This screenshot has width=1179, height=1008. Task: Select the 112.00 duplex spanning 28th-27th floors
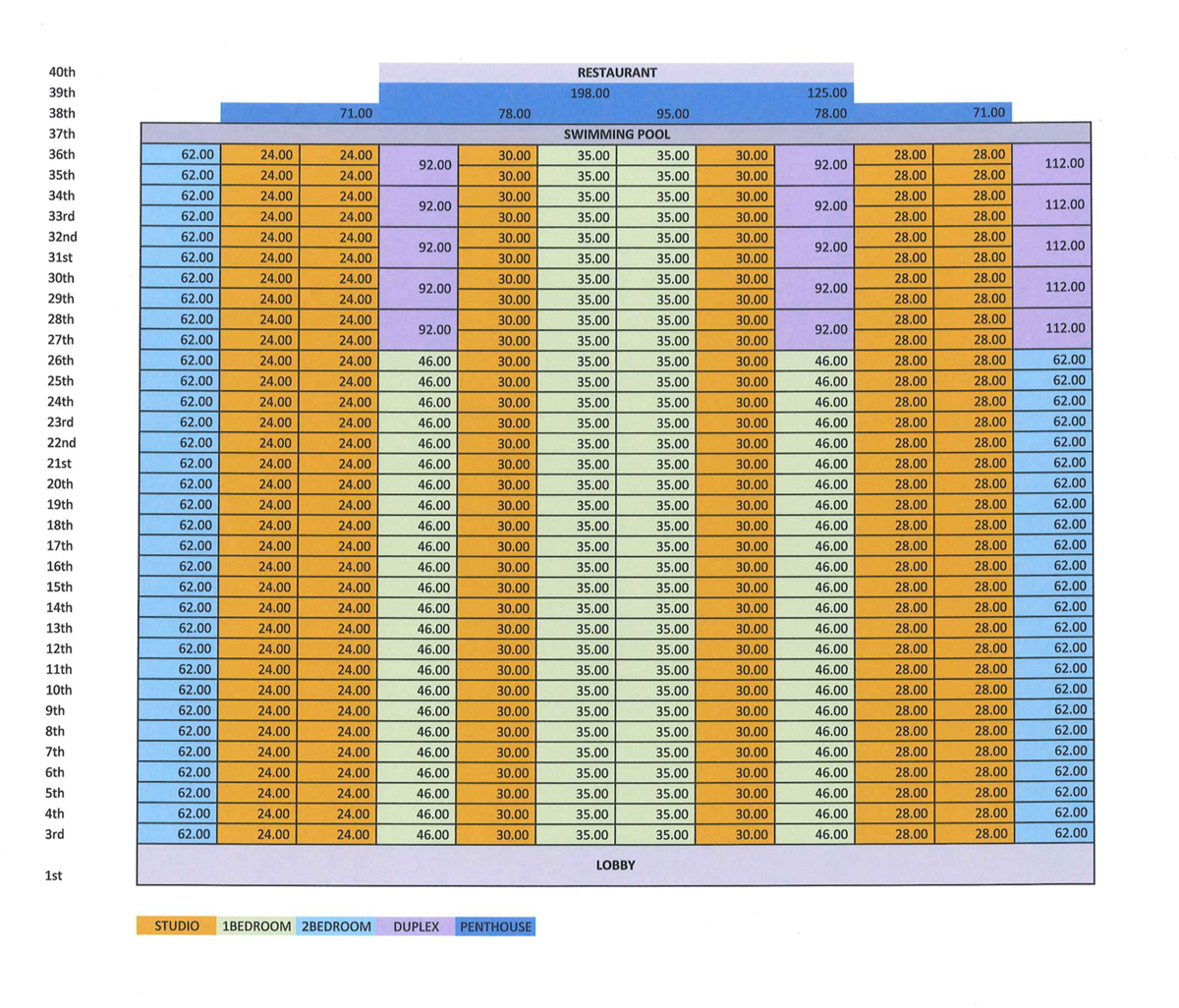point(1052,329)
